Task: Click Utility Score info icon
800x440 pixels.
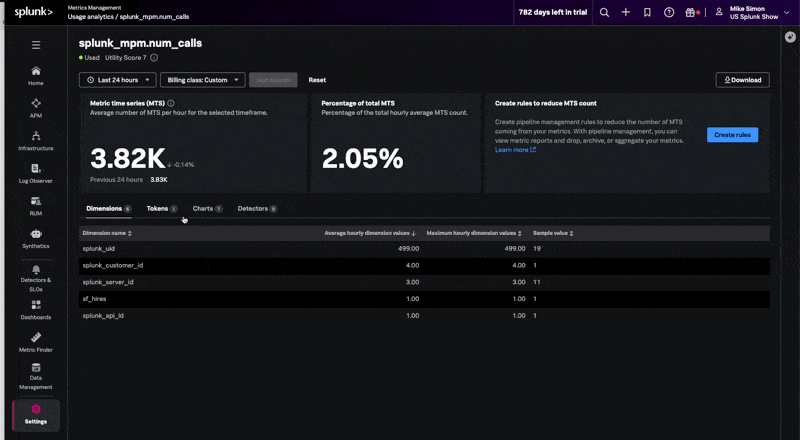Action: [x=154, y=58]
